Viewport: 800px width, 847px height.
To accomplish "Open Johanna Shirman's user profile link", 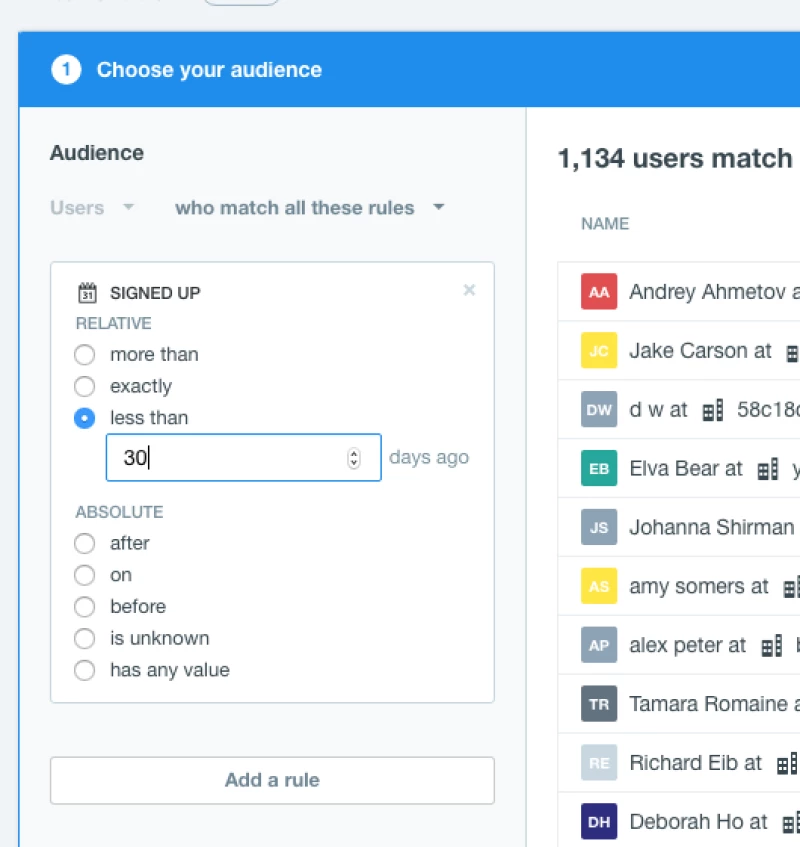I will [711, 527].
